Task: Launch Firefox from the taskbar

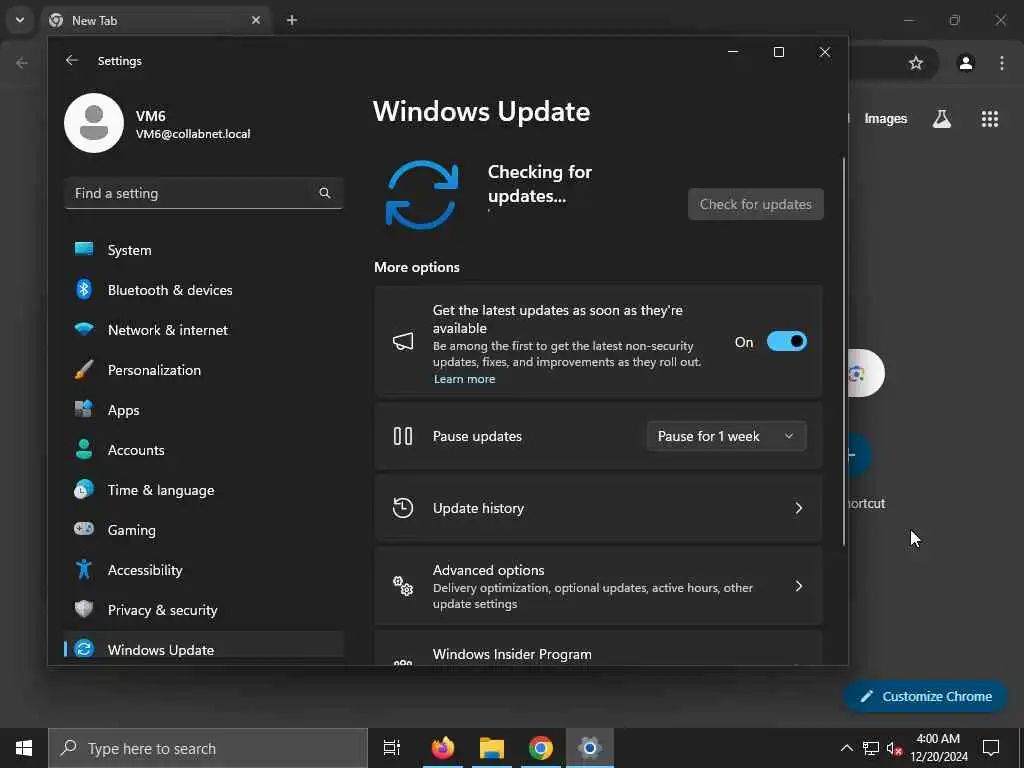Action: (443, 748)
